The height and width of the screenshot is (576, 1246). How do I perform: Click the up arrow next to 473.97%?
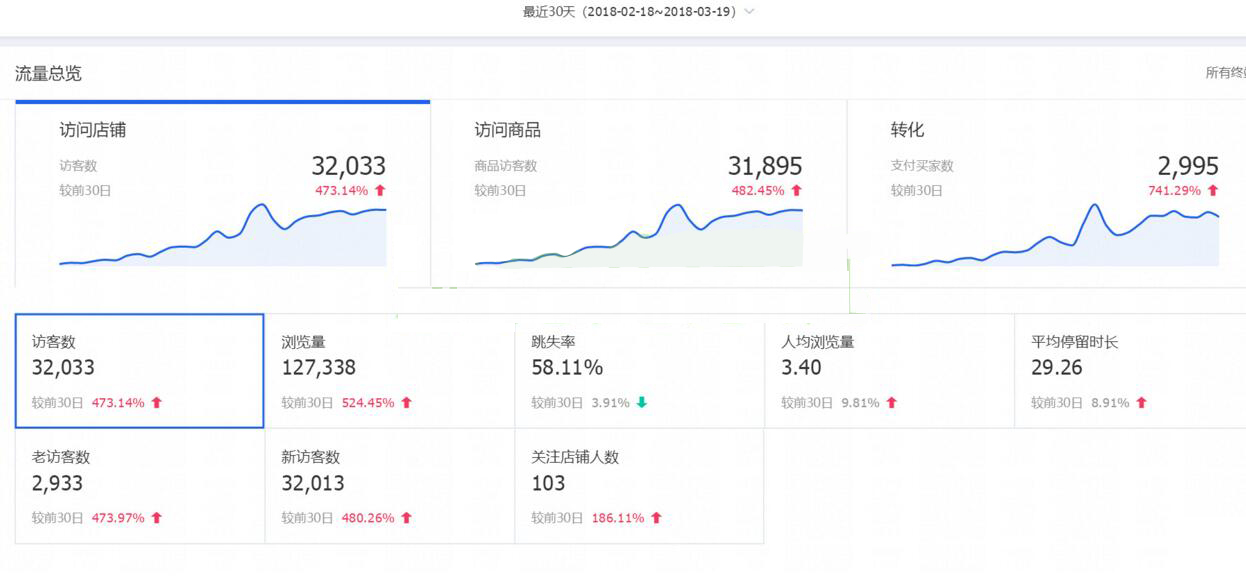156,518
